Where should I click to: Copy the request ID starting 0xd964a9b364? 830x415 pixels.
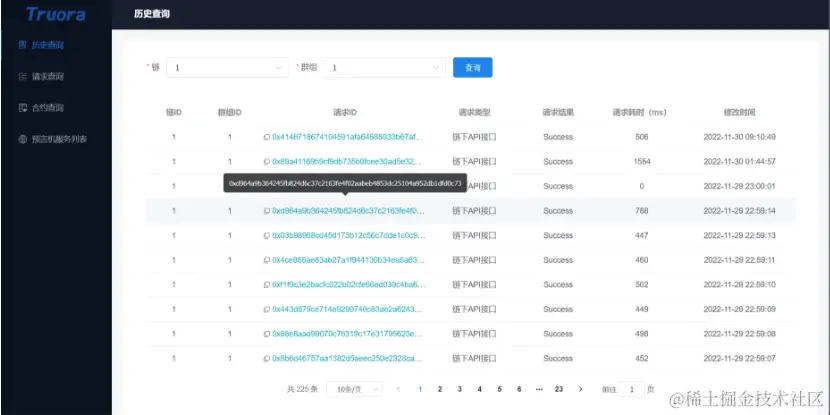[x=267, y=211]
